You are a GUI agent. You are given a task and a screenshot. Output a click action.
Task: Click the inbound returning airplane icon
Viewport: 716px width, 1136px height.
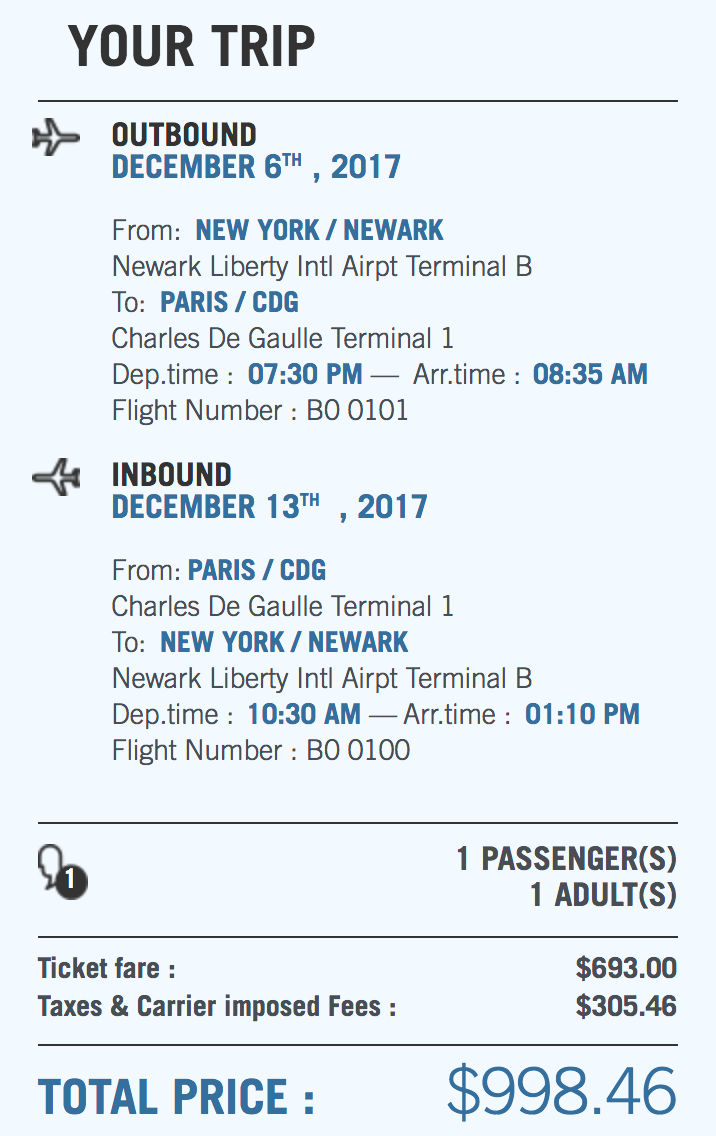pos(55,477)
